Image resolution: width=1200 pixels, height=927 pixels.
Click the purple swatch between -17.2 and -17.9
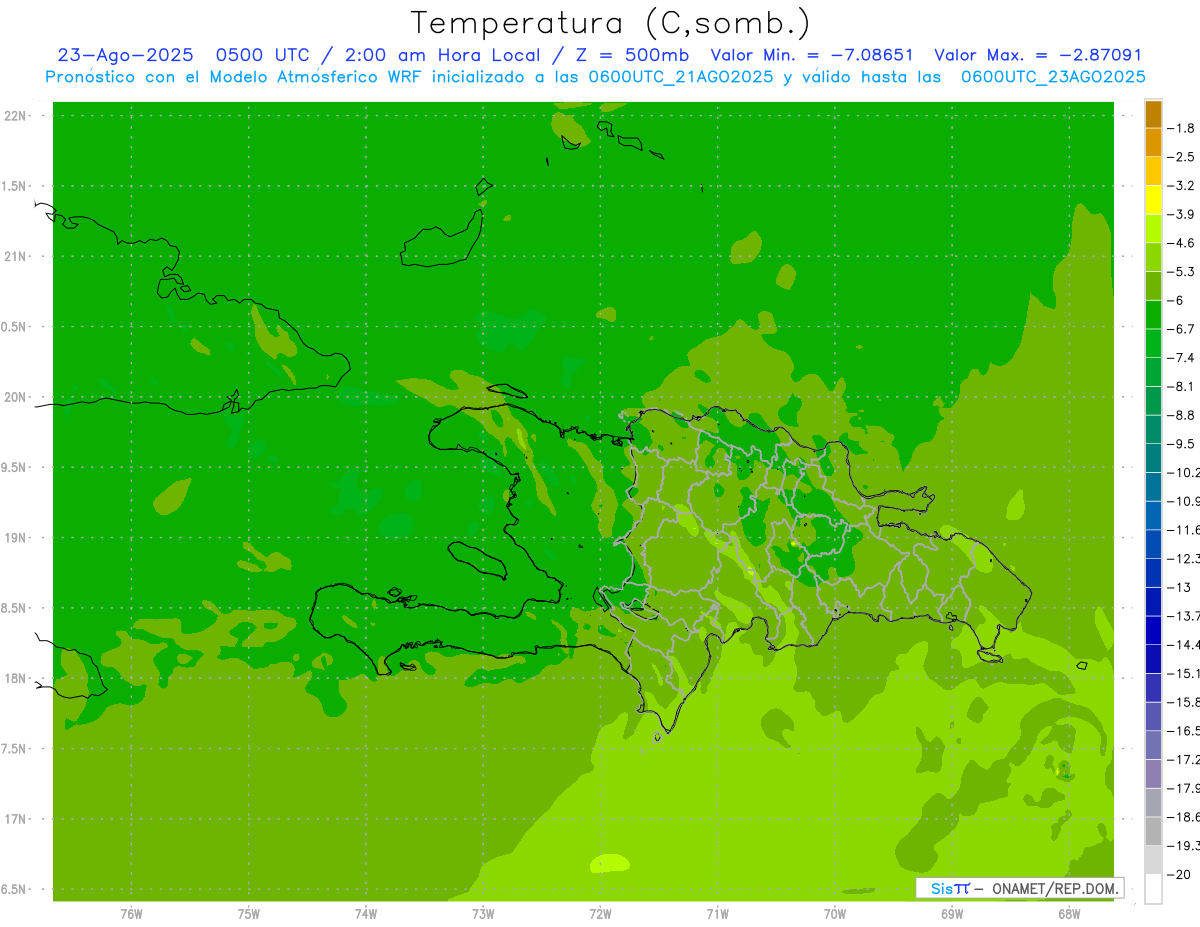click(1153, 774)
